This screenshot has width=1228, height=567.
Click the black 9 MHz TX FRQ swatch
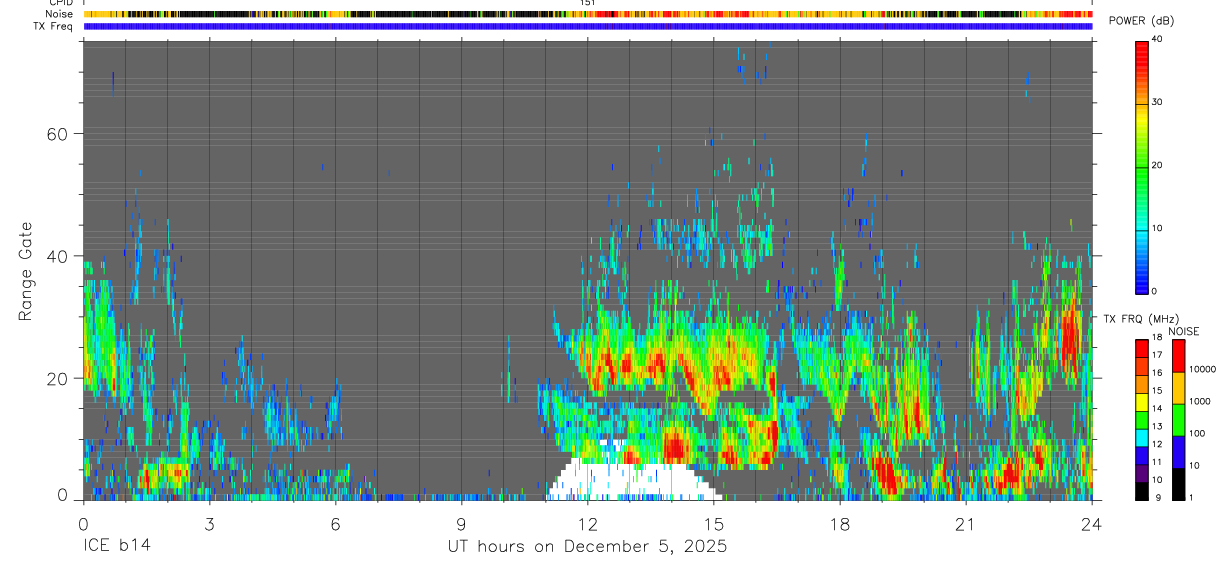pos(1142,491)
